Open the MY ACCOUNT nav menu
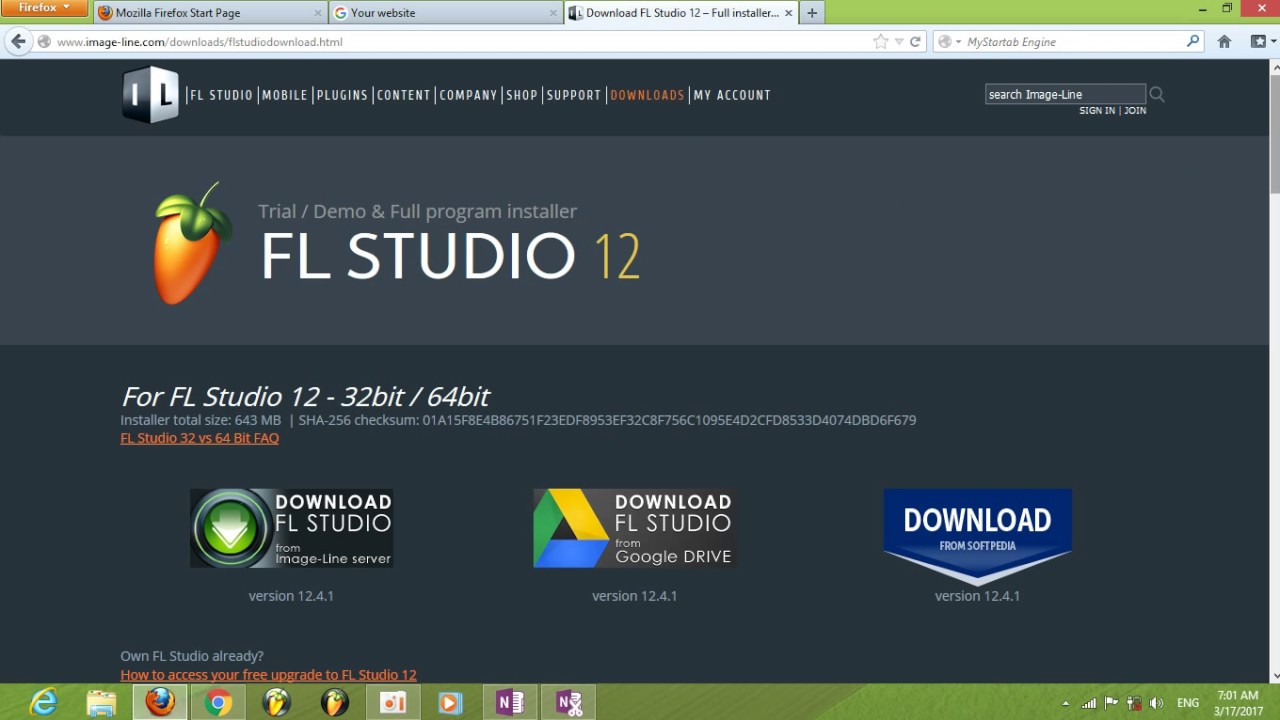Screen dimensions: 1280x720 coord(732,95)
